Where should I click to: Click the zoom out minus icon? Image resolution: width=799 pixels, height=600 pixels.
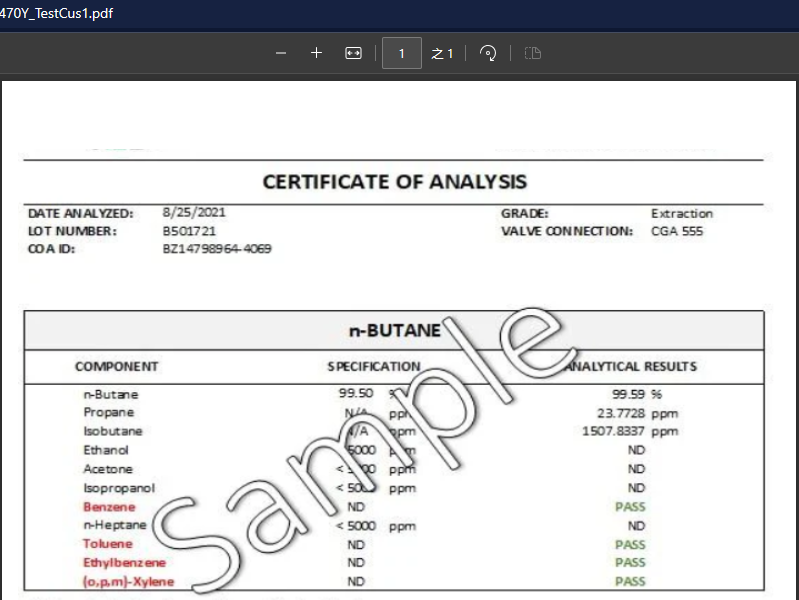[x=281, y=53]
